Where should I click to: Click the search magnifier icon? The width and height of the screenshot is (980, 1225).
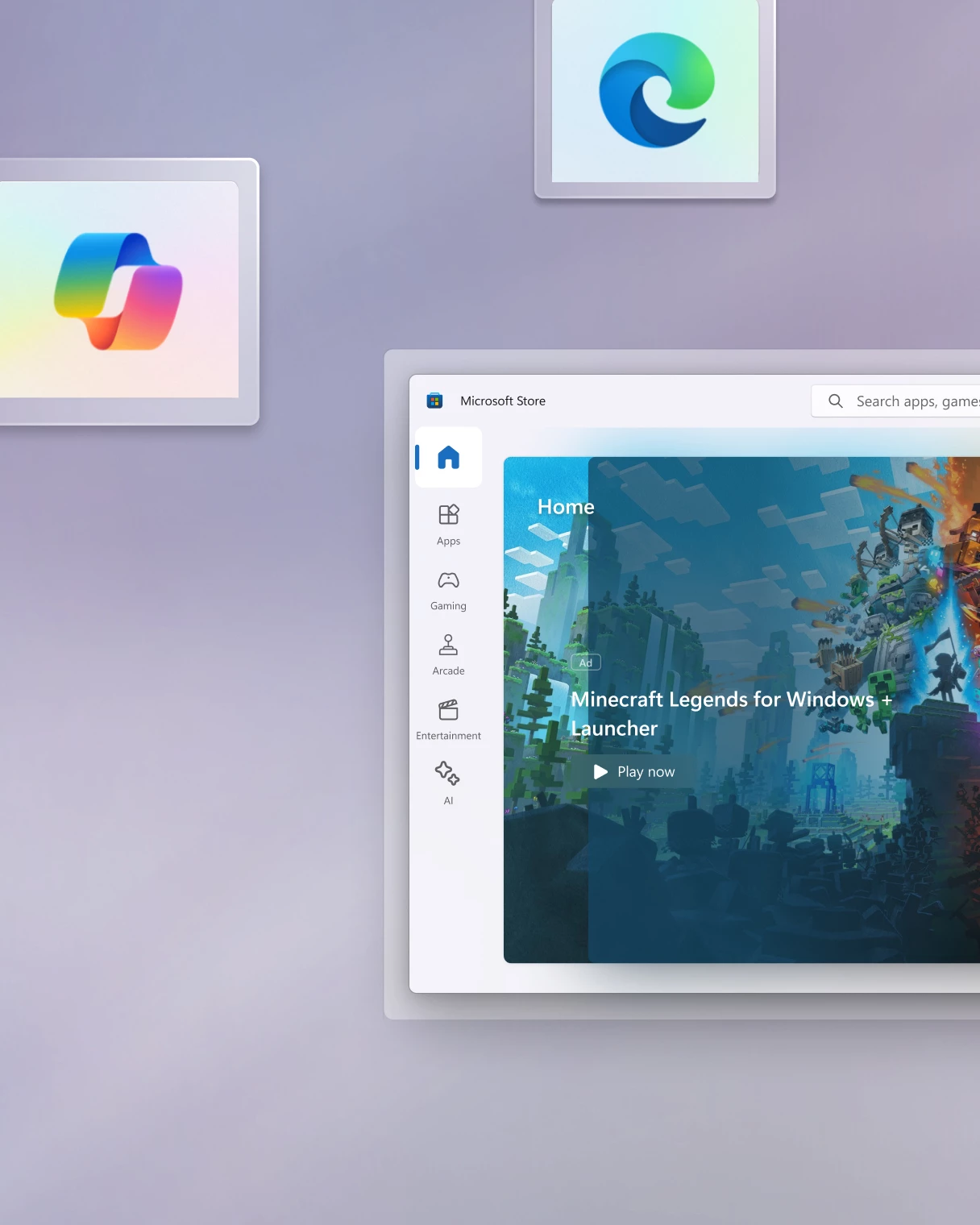point(835,401)
